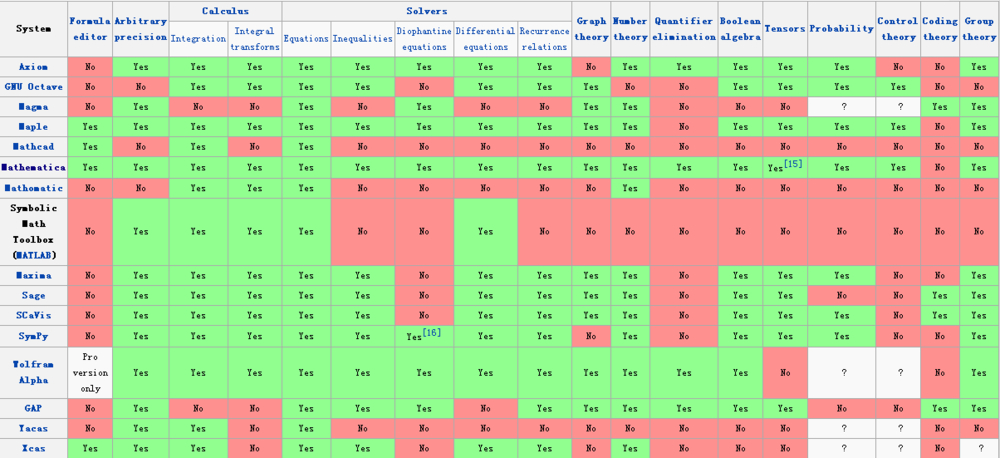This screenshot has width=1000, height=458.
Task: Click SCaViS's 'No' Control theory cell
Action: 898,316
